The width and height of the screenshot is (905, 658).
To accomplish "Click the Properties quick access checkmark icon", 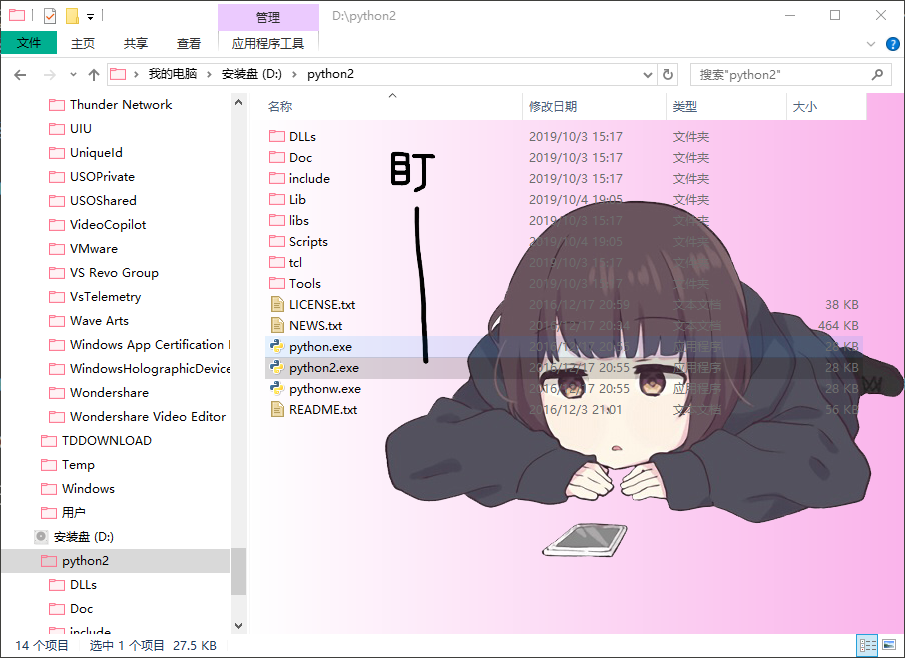I will [50, 16].
